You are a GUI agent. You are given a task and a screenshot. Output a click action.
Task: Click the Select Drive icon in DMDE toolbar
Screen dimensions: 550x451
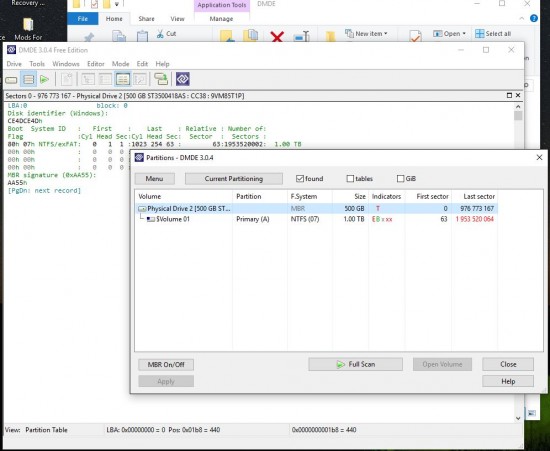[11, 80]
